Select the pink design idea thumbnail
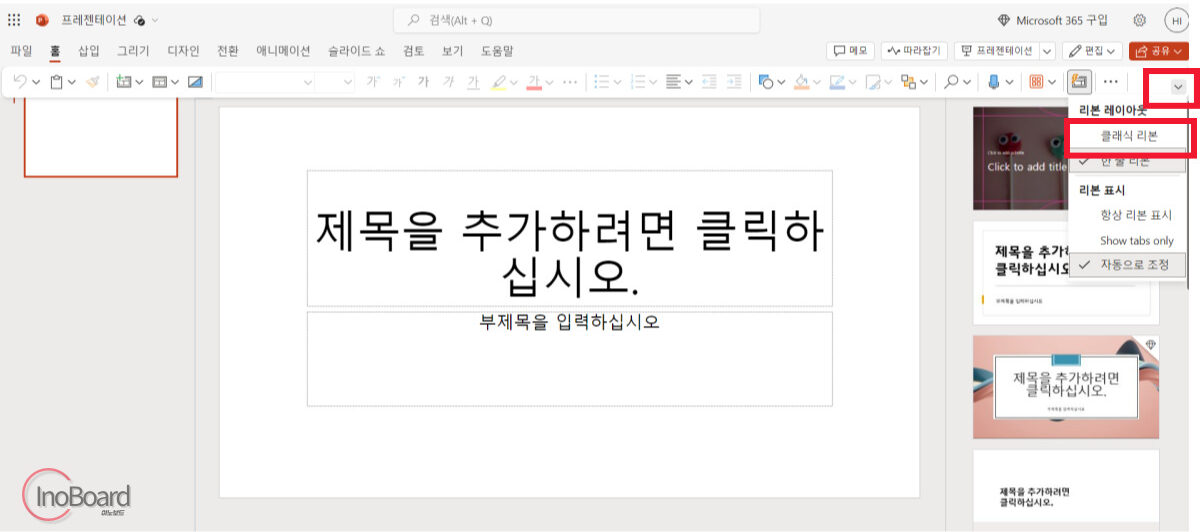Image resolution: width=1200 pixels, height=532 pixels. (1066, 387)
